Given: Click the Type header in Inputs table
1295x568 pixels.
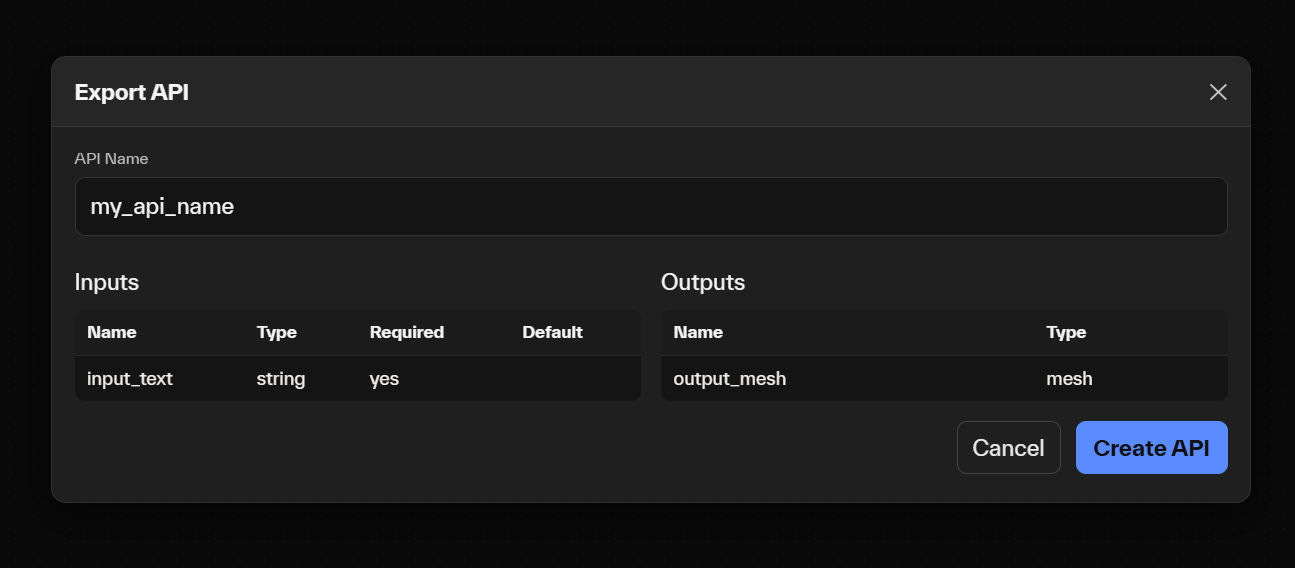Looking at the screenshot, I should click(277, 332).
